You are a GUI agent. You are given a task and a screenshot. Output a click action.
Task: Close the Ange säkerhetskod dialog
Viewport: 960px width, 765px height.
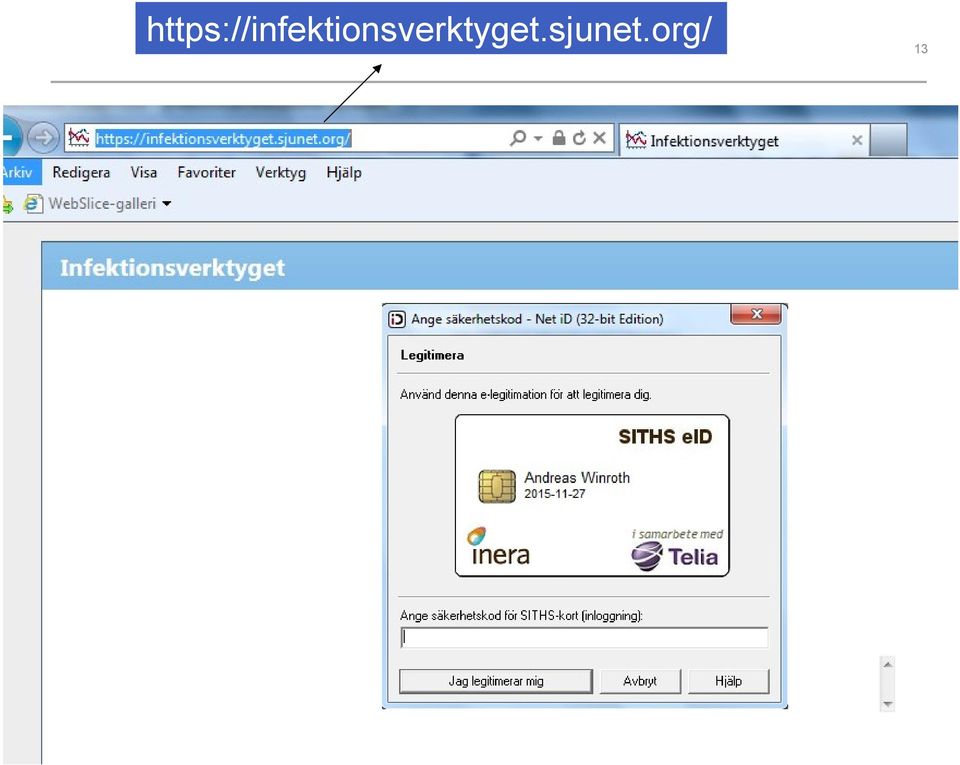coord(756,314)
